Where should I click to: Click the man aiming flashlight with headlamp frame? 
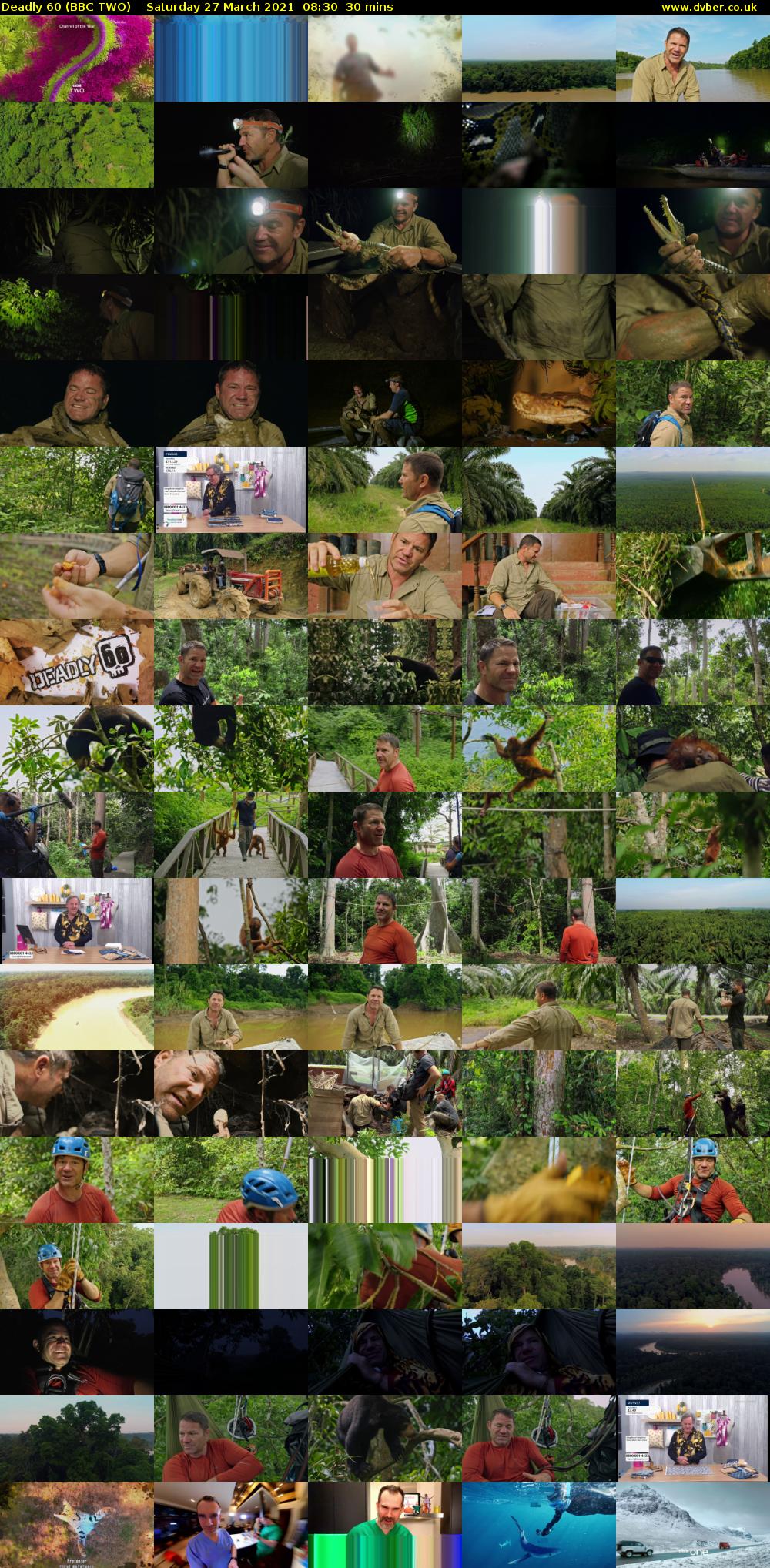point(231,145)
